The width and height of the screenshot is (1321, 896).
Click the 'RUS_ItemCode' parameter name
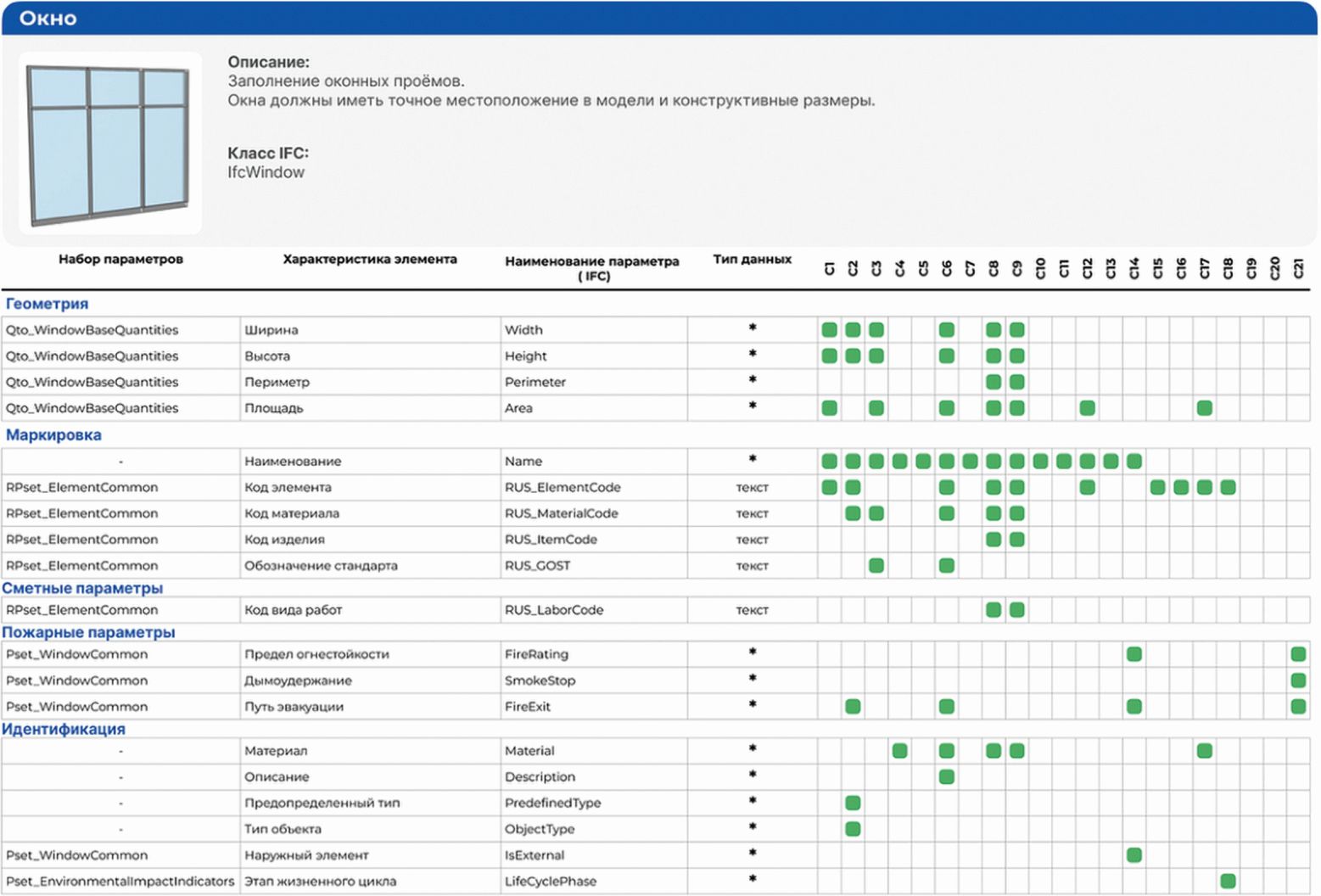click(x=551, y=540)
